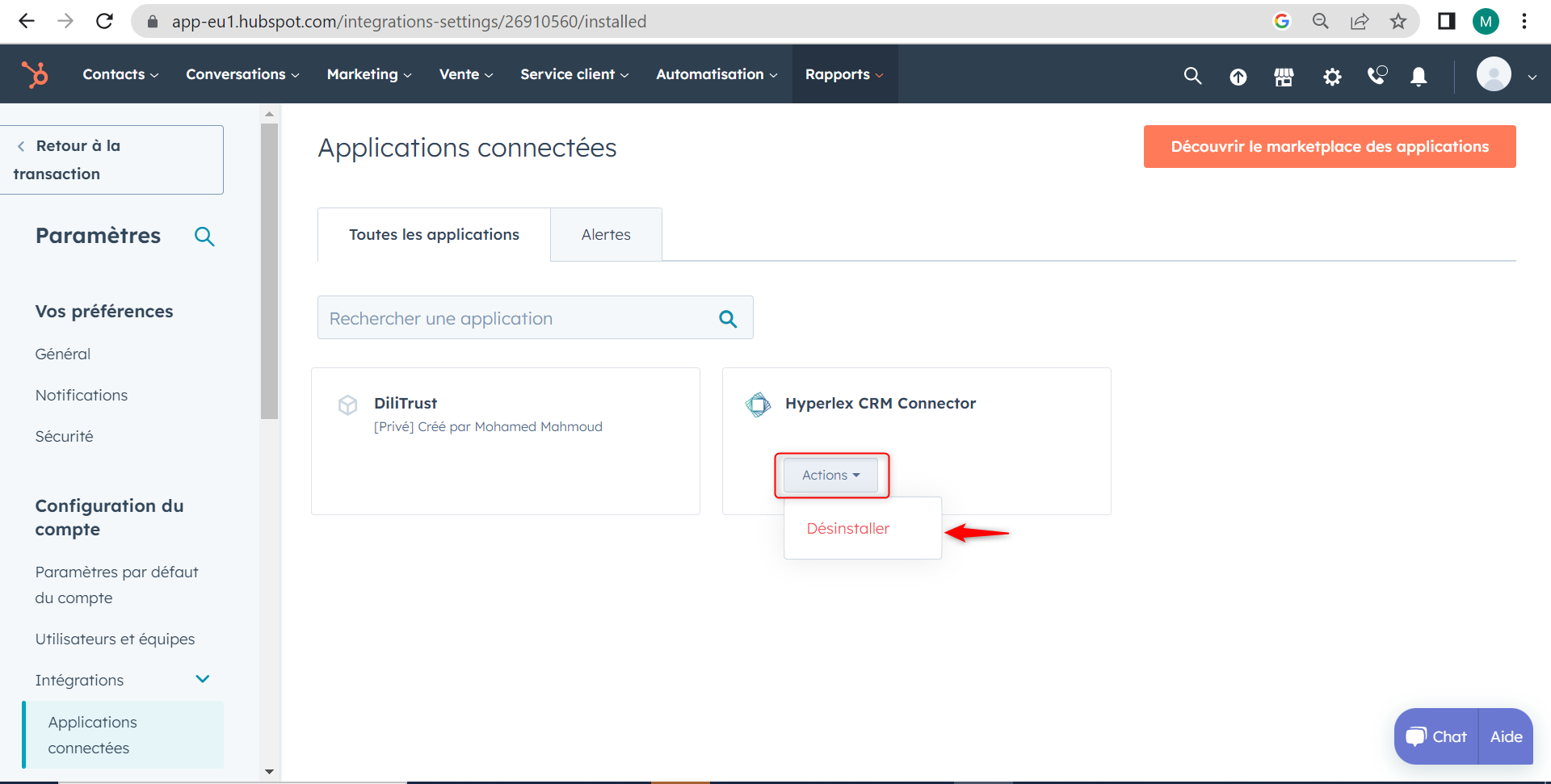Open the settings gear icon
The width and height of the screenshot is (1551, 784).
click(x=1332, y=77)
